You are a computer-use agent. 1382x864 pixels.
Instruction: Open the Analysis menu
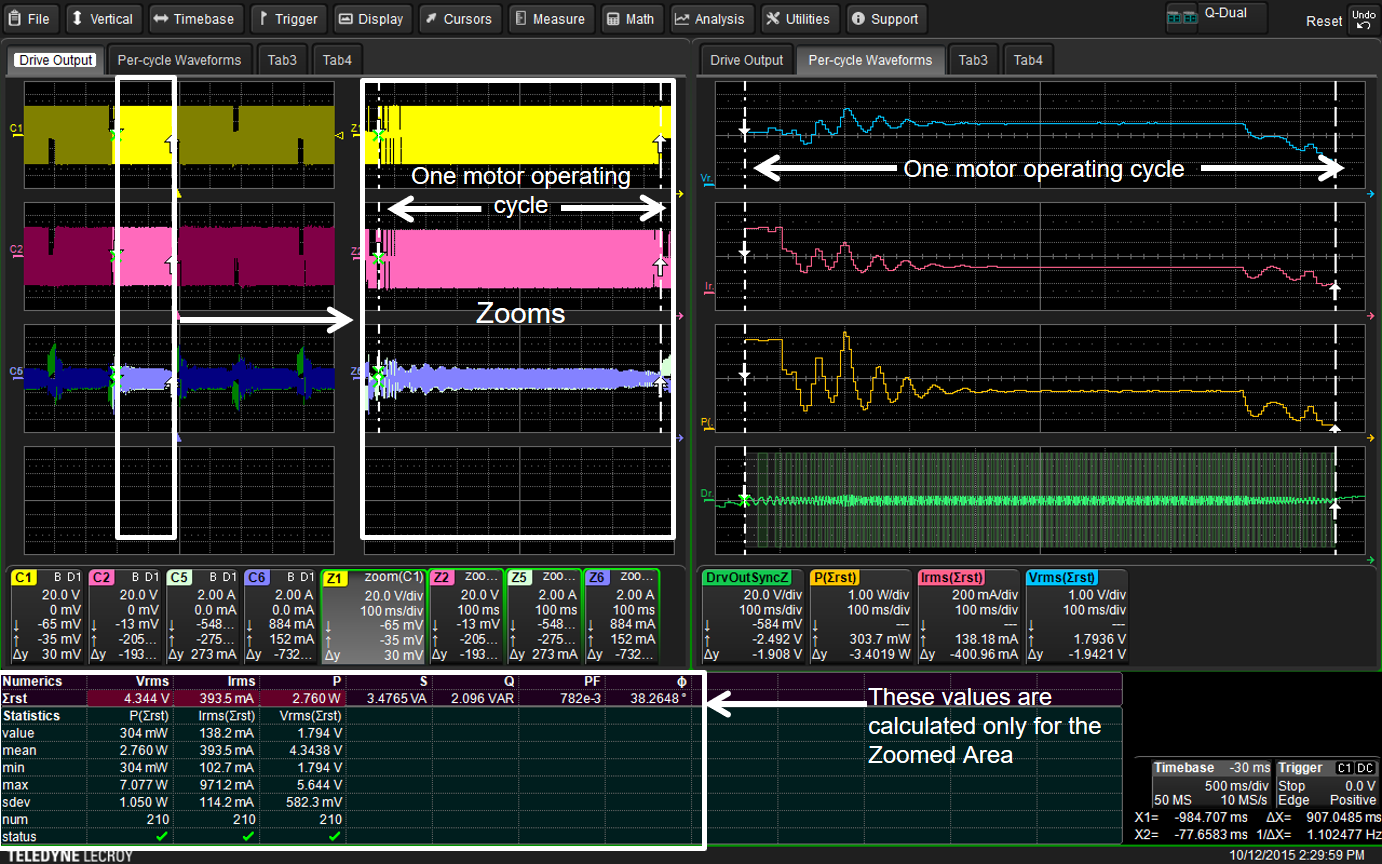coord(710,18)
